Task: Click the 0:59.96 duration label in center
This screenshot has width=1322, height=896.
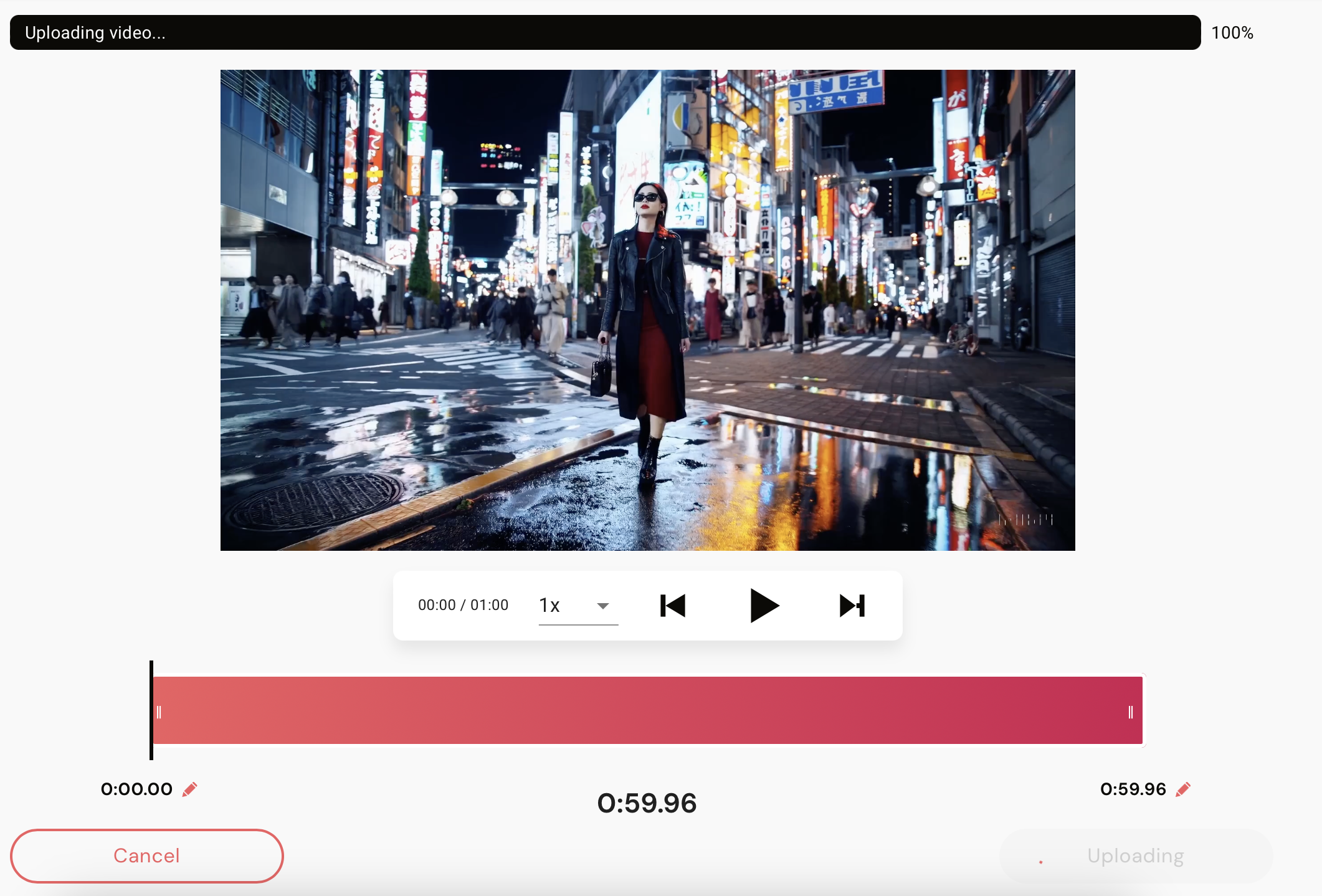Action: [x=647, y=803]
